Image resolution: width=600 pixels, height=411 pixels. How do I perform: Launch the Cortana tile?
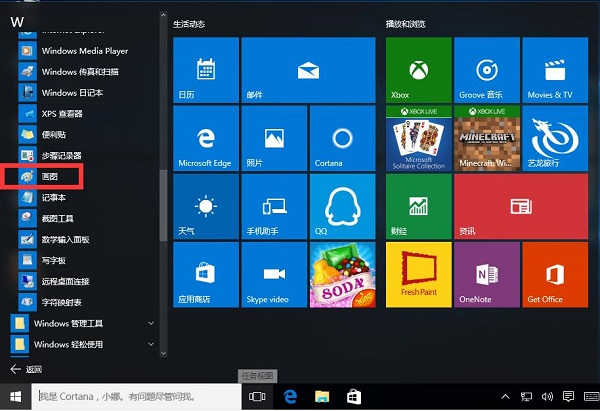[x=342, y=141]
